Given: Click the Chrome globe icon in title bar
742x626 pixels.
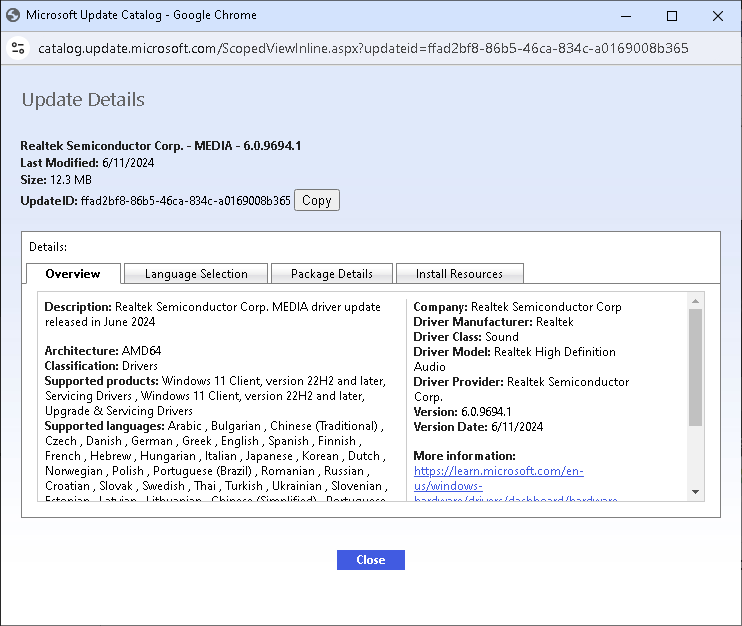Looking at the screenshot, I should point(13,15).
